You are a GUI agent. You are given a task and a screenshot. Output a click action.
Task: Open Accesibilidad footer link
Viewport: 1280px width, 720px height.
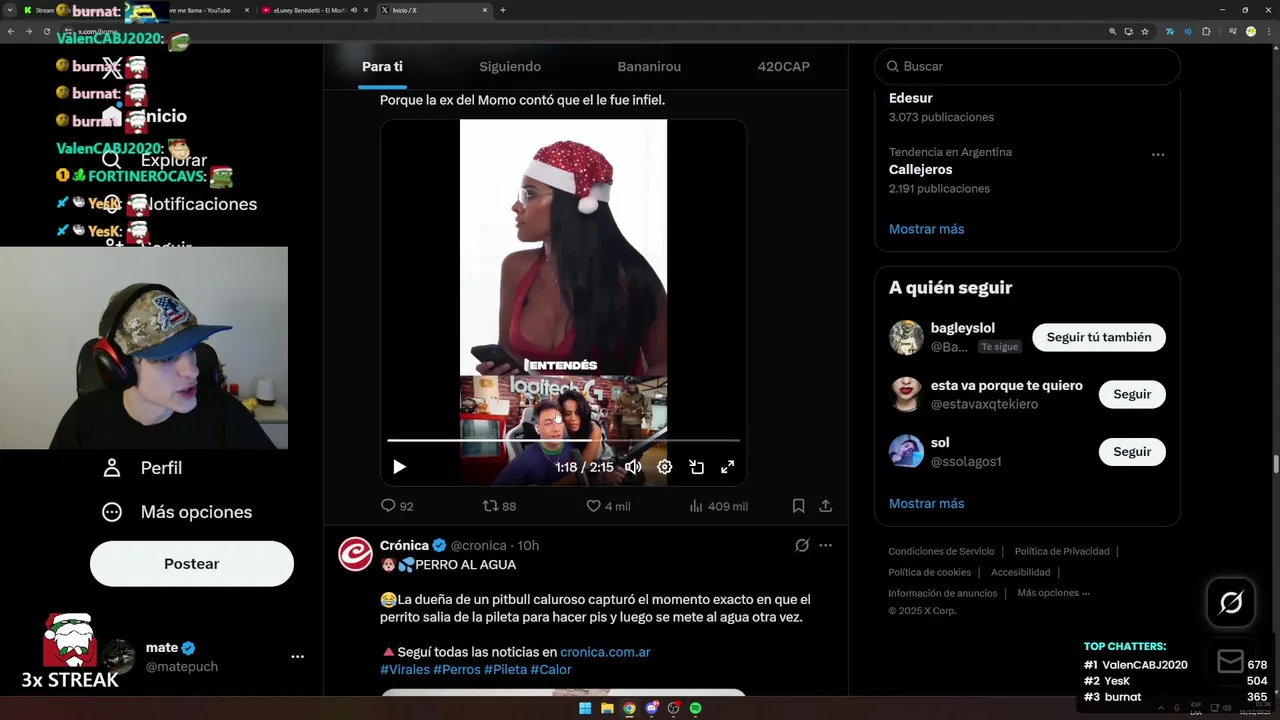pos(1020,572)
